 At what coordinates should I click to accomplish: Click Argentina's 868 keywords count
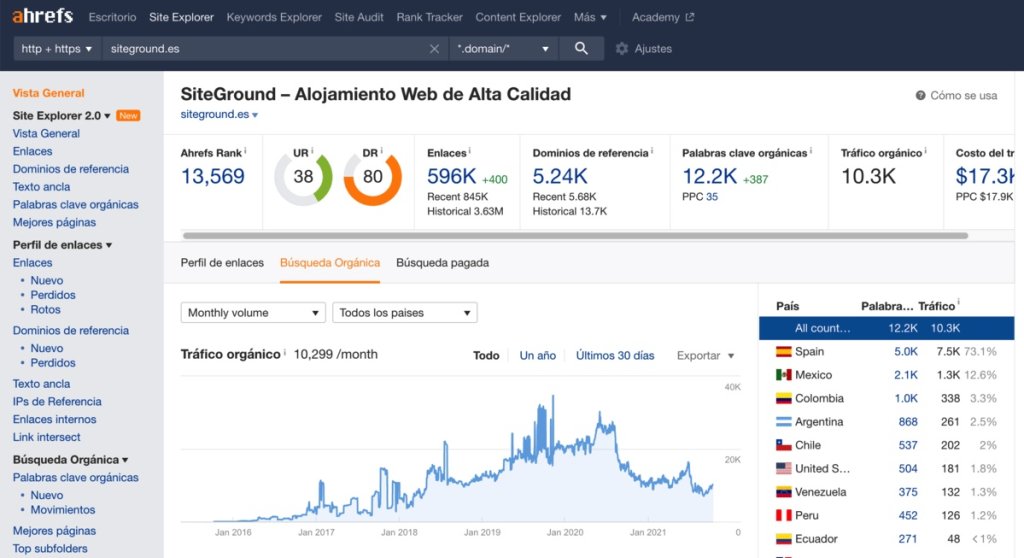coord(908,422)
